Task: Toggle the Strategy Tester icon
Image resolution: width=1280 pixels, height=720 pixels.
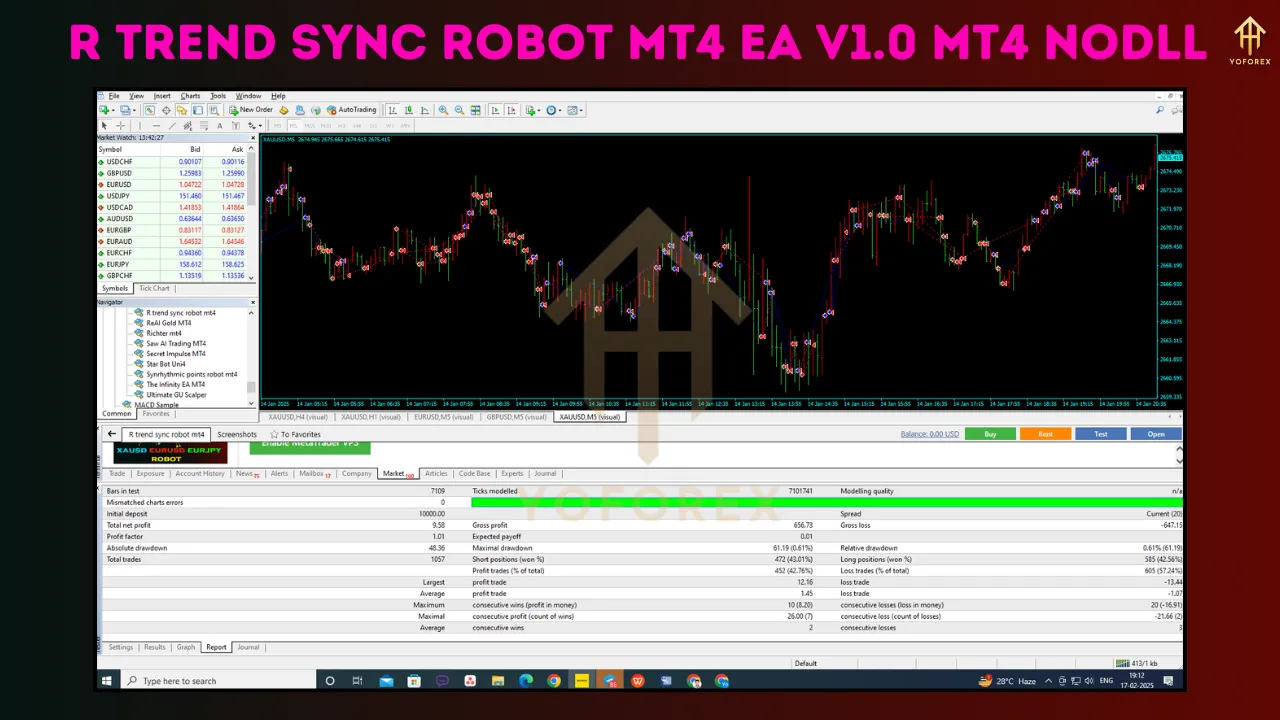Action: pos(214,110)
